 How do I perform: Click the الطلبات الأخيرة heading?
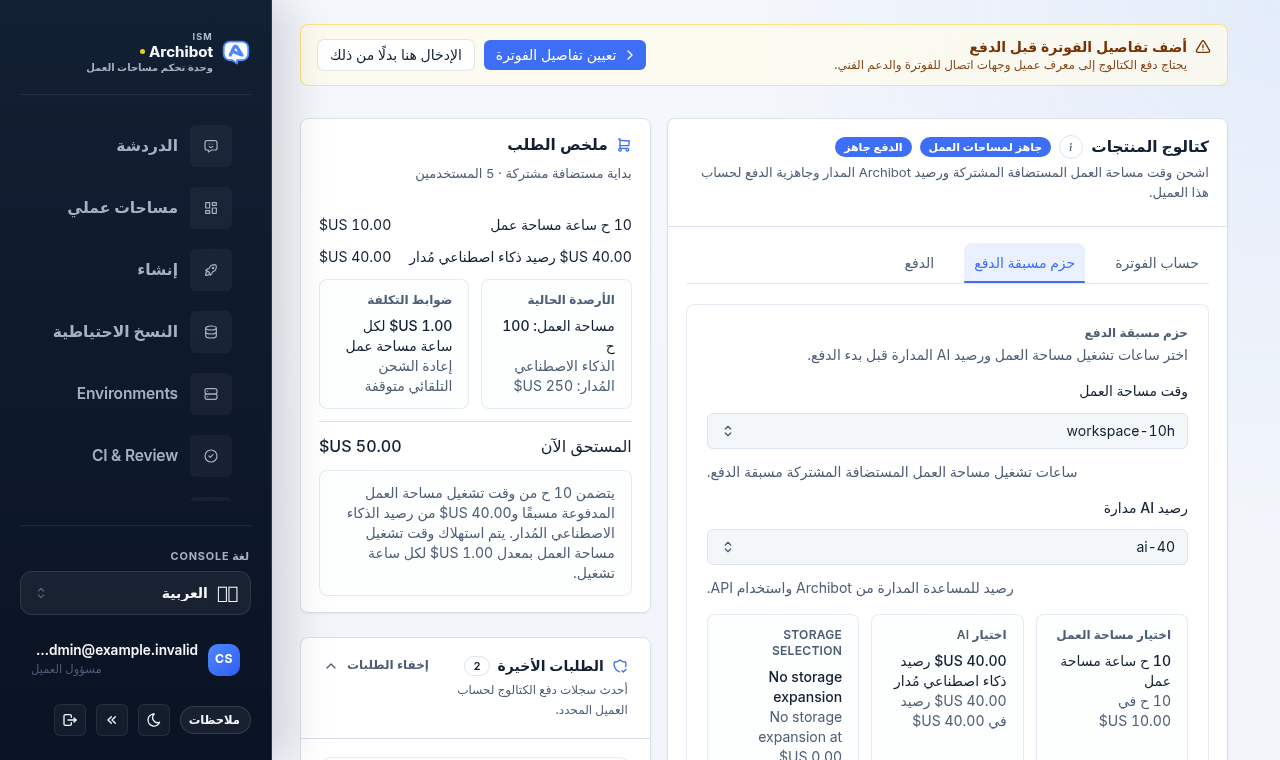click(550, 666)
